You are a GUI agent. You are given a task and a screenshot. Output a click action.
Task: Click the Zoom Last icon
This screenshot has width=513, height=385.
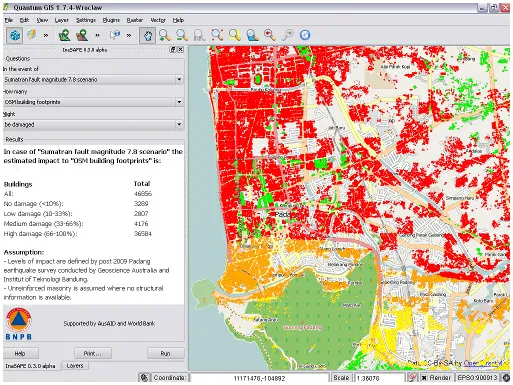[270, 35]
